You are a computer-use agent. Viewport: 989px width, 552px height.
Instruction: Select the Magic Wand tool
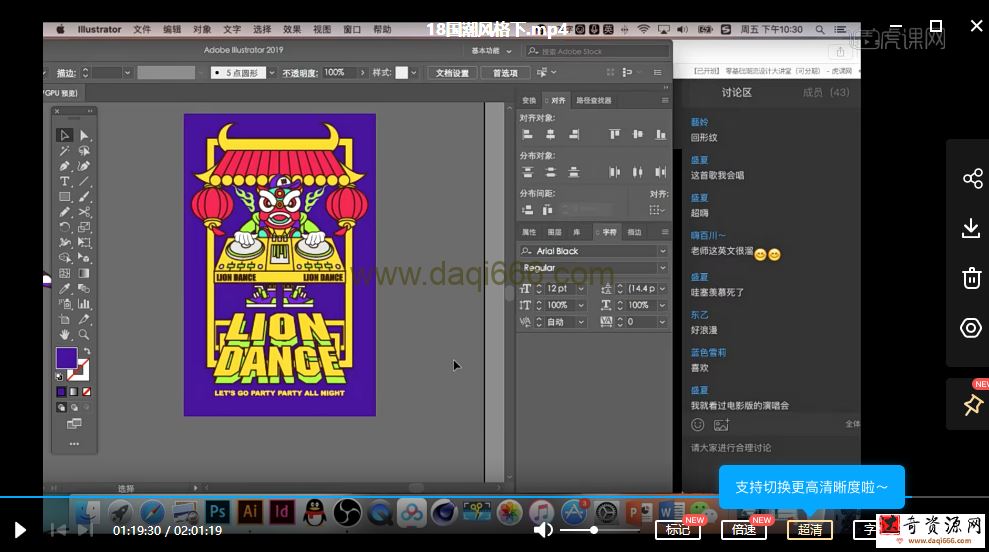64,151
